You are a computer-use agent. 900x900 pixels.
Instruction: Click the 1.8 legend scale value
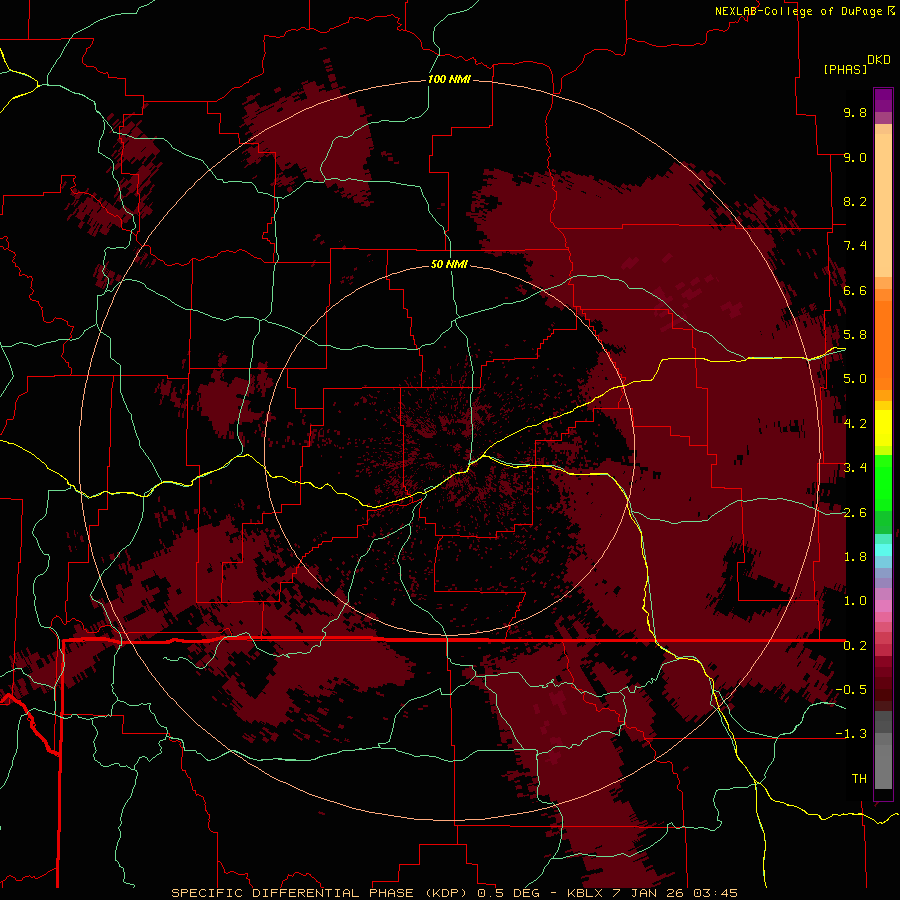point(855,557)
